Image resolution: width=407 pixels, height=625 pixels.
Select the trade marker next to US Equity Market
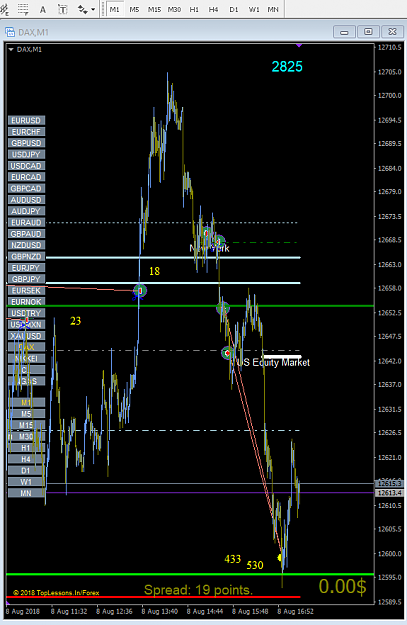click(x=227, y=353)
